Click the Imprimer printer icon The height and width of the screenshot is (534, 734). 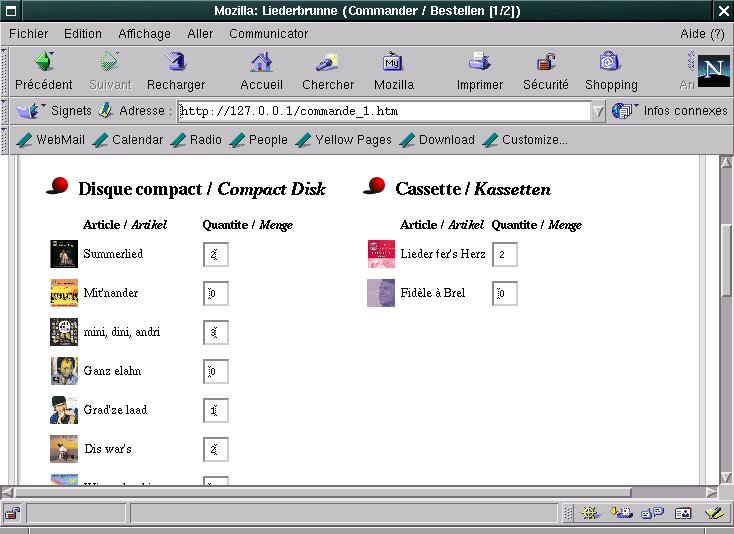pyautogui.click(x=480, y=63)
